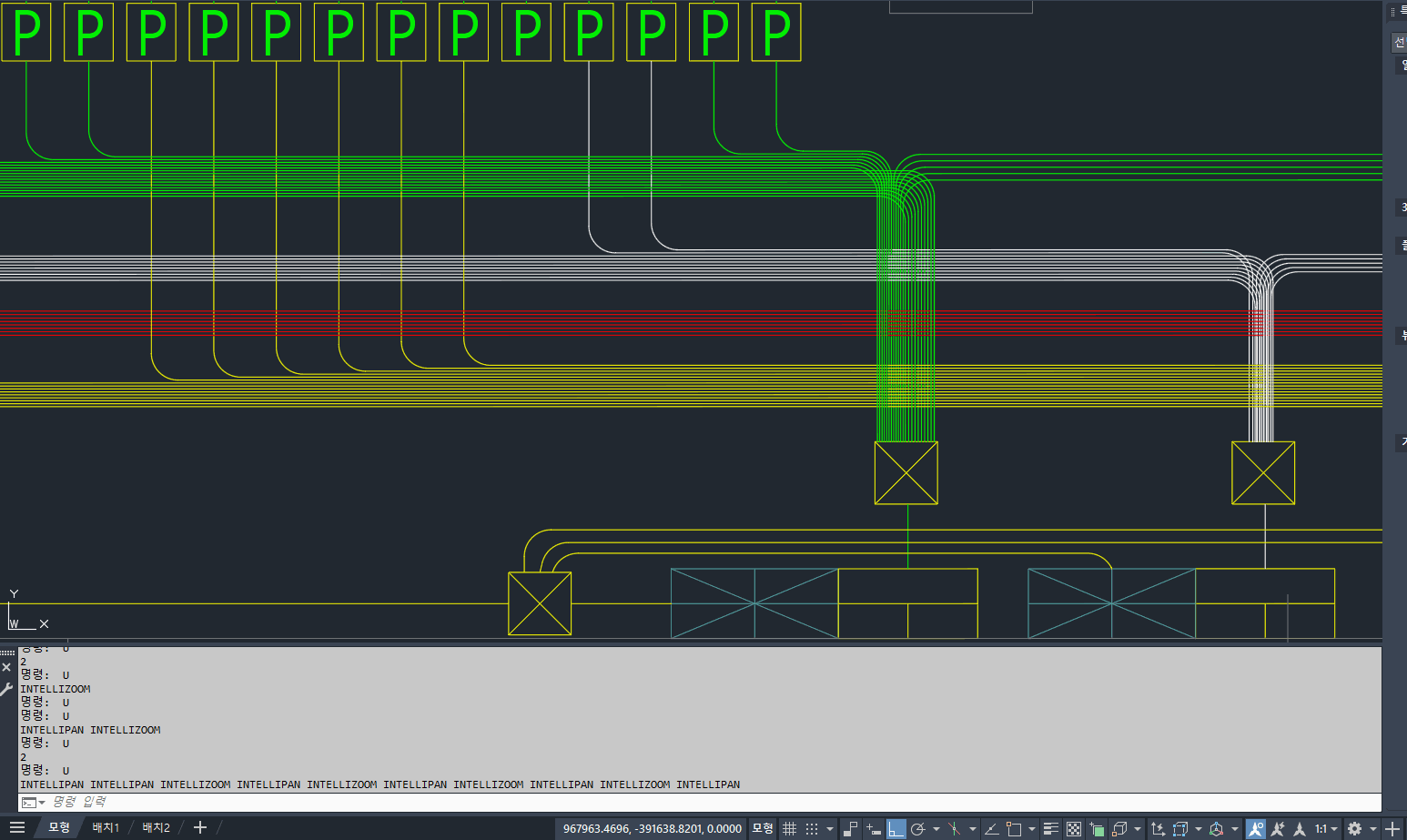The width and height of the screenshot is (1407, 840).
Task: Toggle polar tracking icon
Action: coord(918,828)
